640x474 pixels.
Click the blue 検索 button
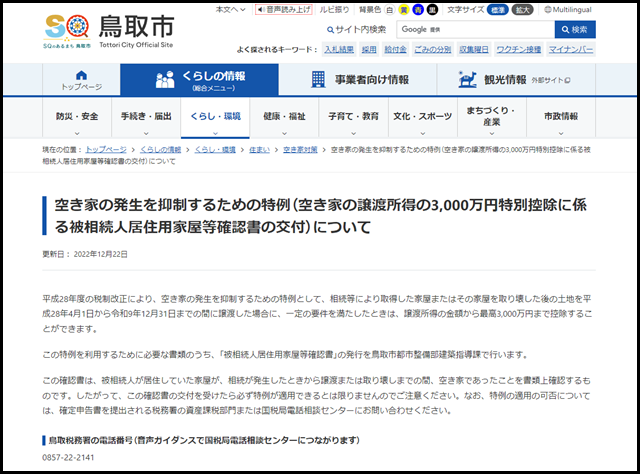[575, 29]
